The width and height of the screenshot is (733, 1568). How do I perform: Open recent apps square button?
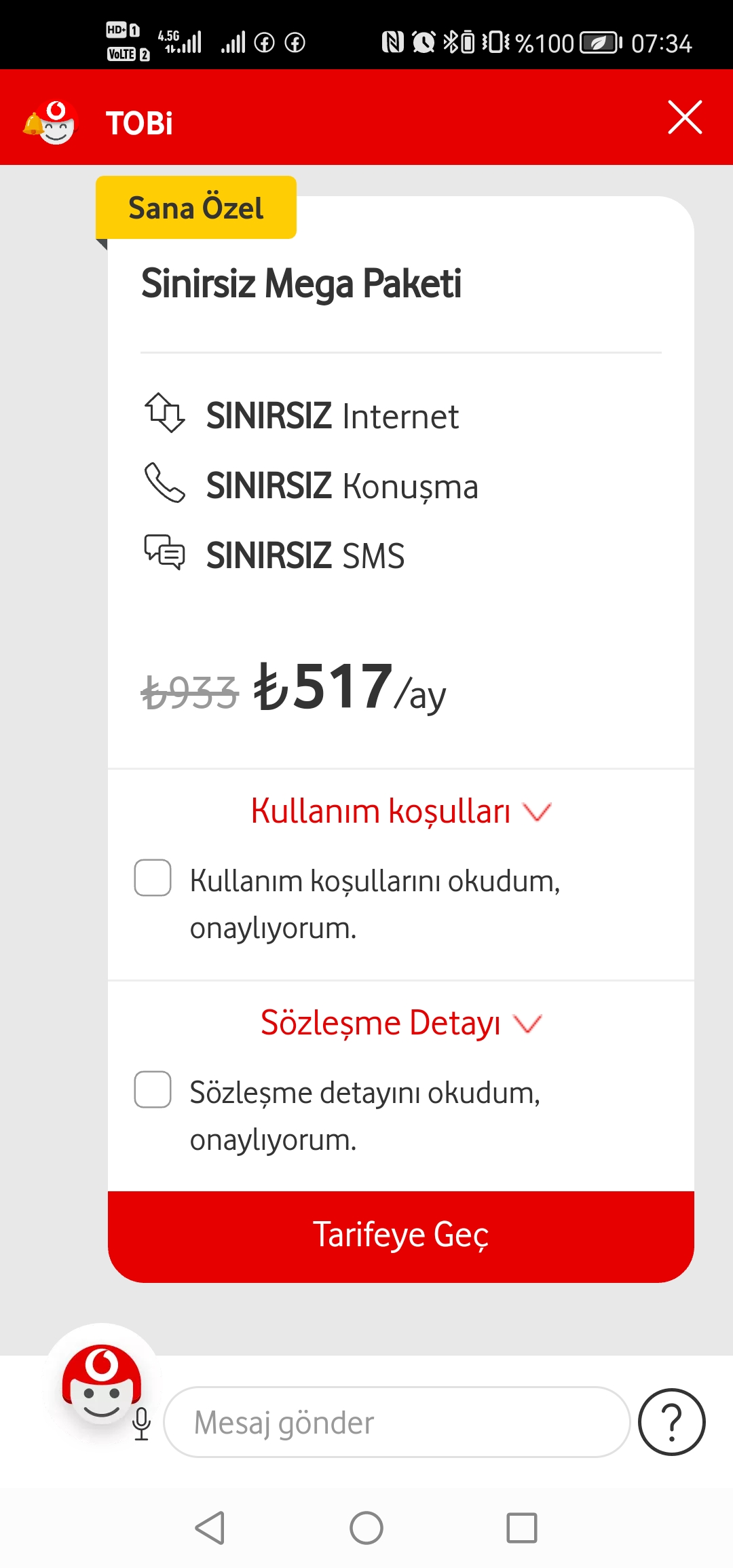(x=522, y=1529)
